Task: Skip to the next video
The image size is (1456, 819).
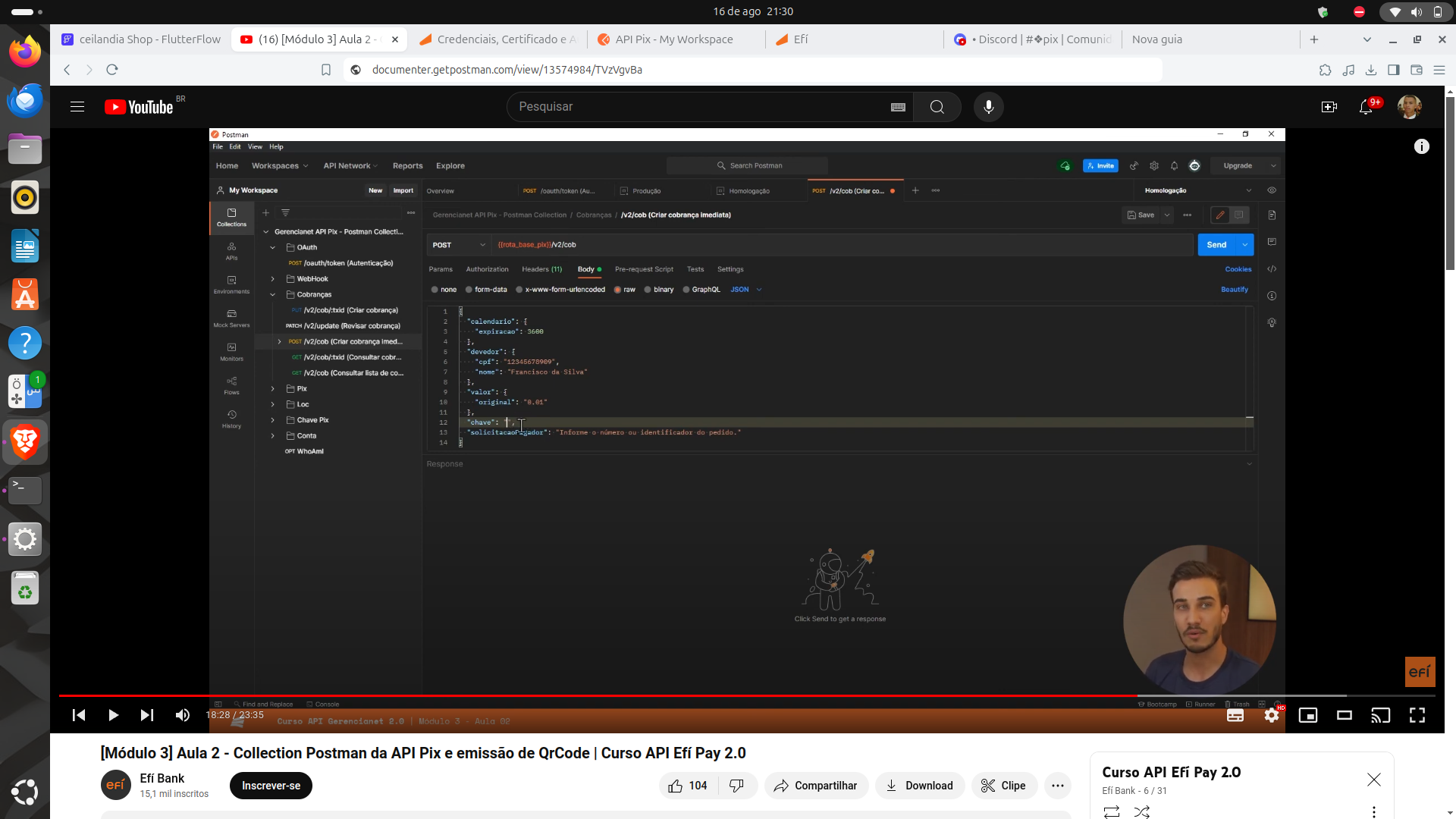Action: [147, 715]
